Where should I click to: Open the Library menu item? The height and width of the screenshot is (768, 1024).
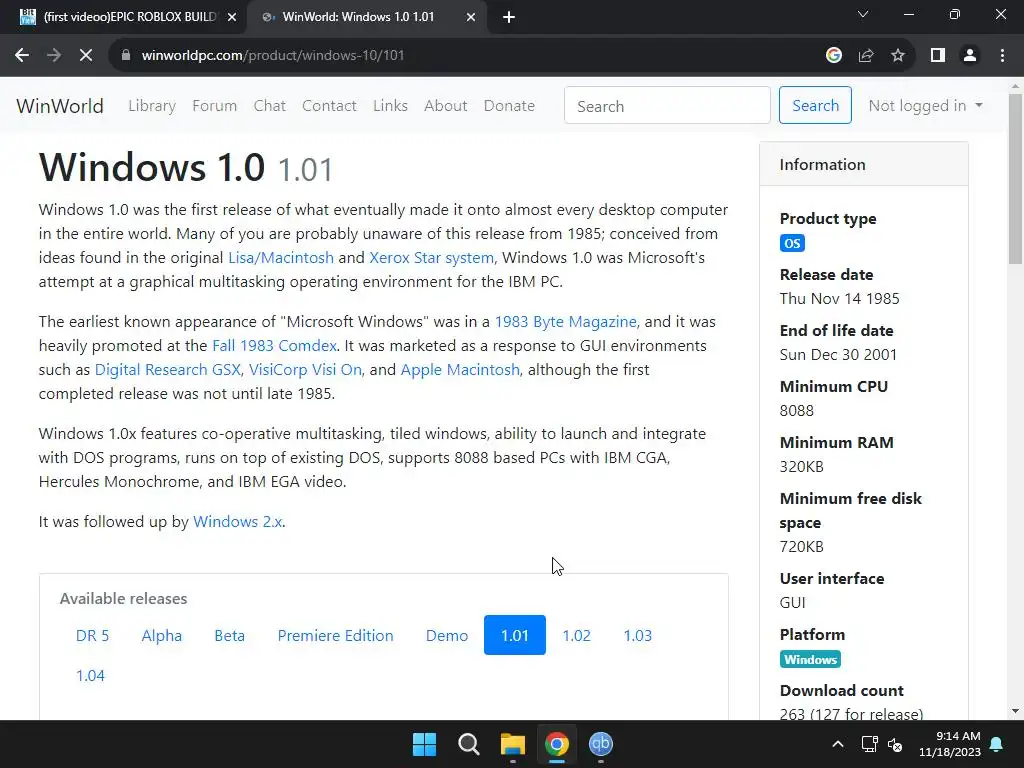pos(152,106)
